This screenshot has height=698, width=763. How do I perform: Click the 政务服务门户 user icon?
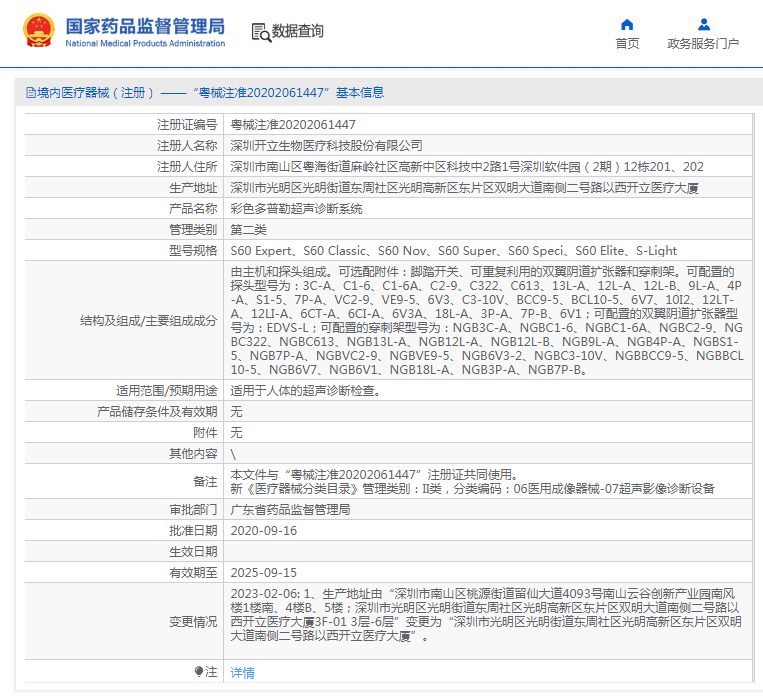tap(704, 24)
